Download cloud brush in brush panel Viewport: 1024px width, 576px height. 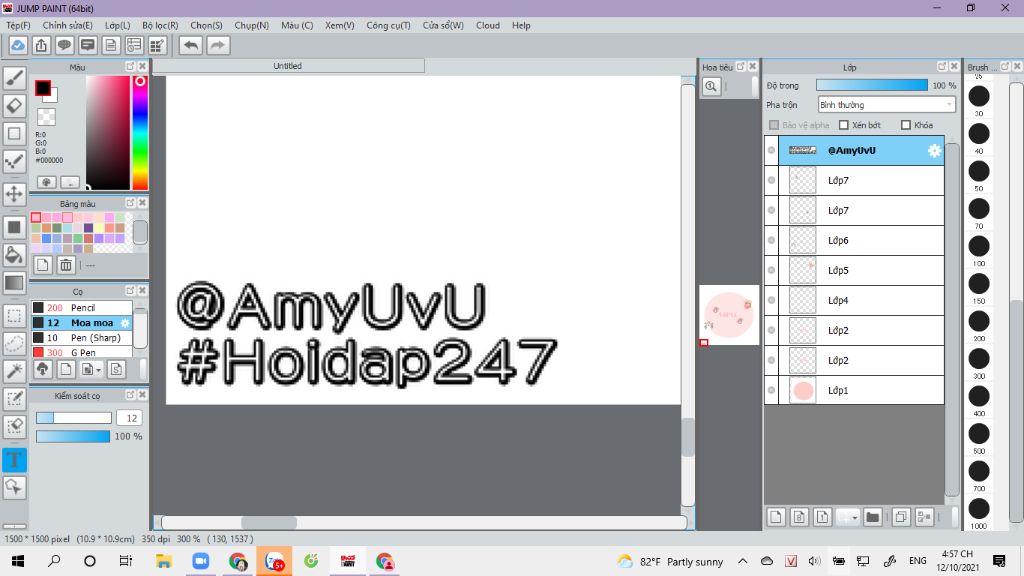[42, 369]
